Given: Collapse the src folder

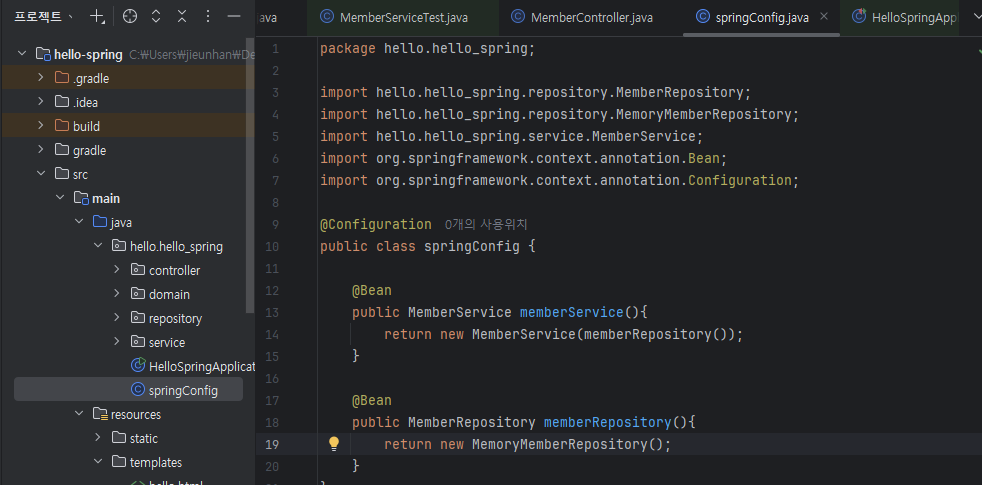Looking at the screenshot, I should tap(41, 174).
